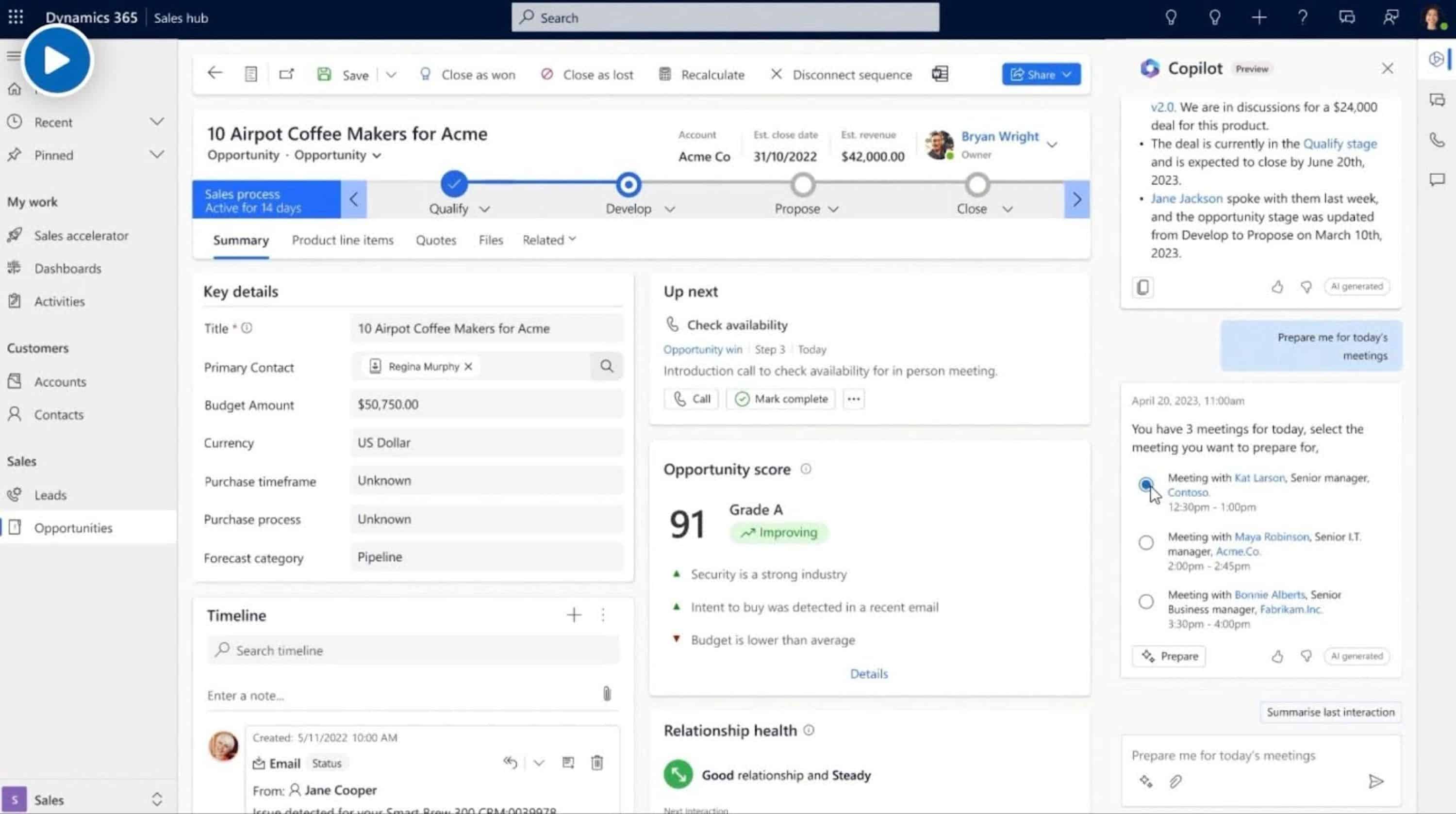Open the app launcher waffle icon
This screenshot has height=814, width=1456.
pos(16,17)
